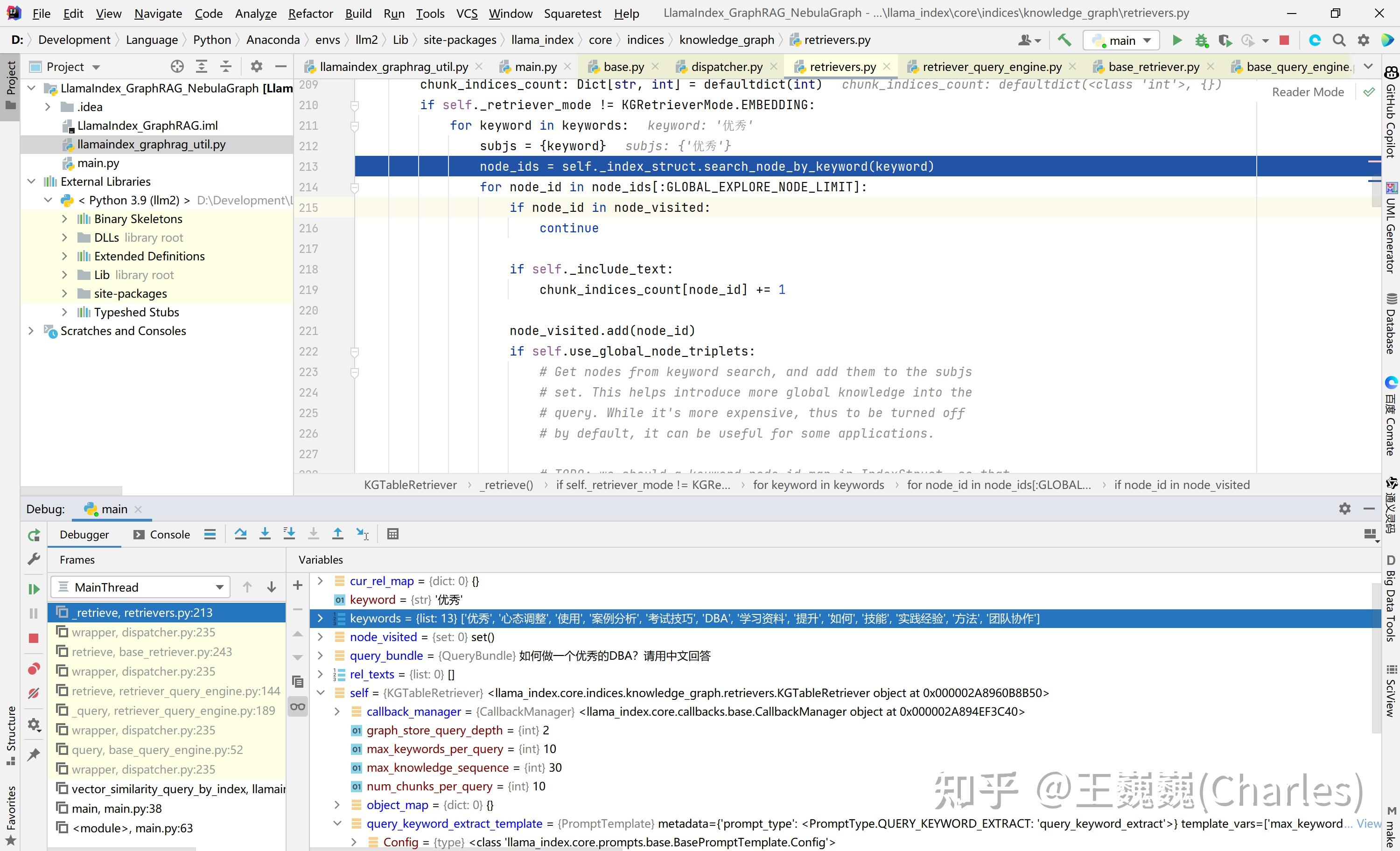Viewport: 1400px width, 851px height.
Task: Click the Rerun main debug icon
Action: [34, 535]
